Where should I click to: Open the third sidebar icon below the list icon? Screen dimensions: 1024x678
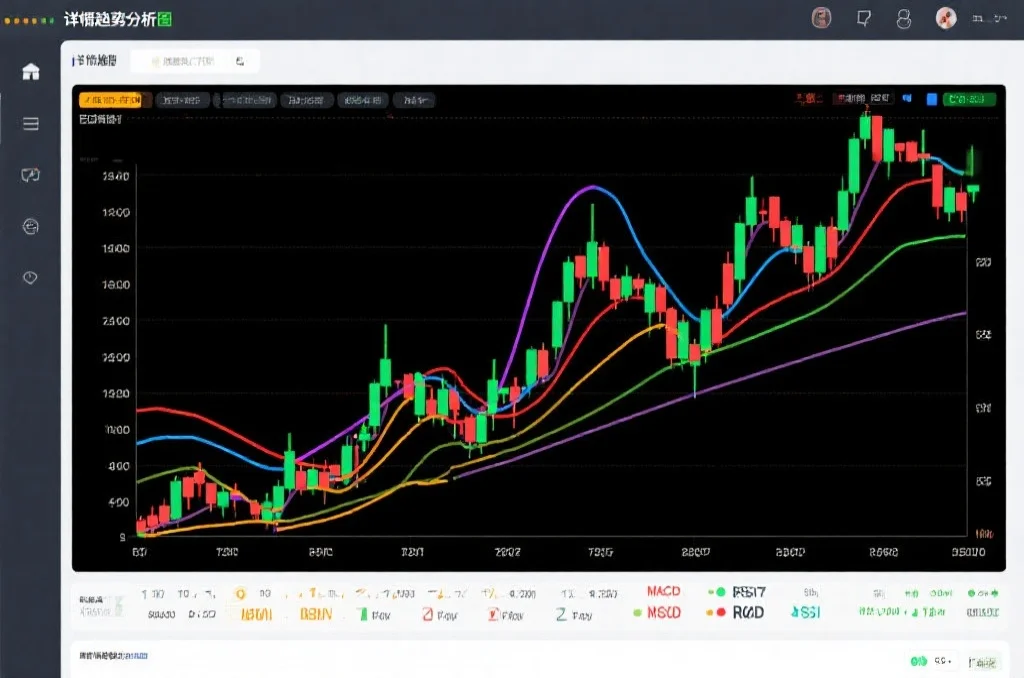pyautogui.click(x=30, y=175)
